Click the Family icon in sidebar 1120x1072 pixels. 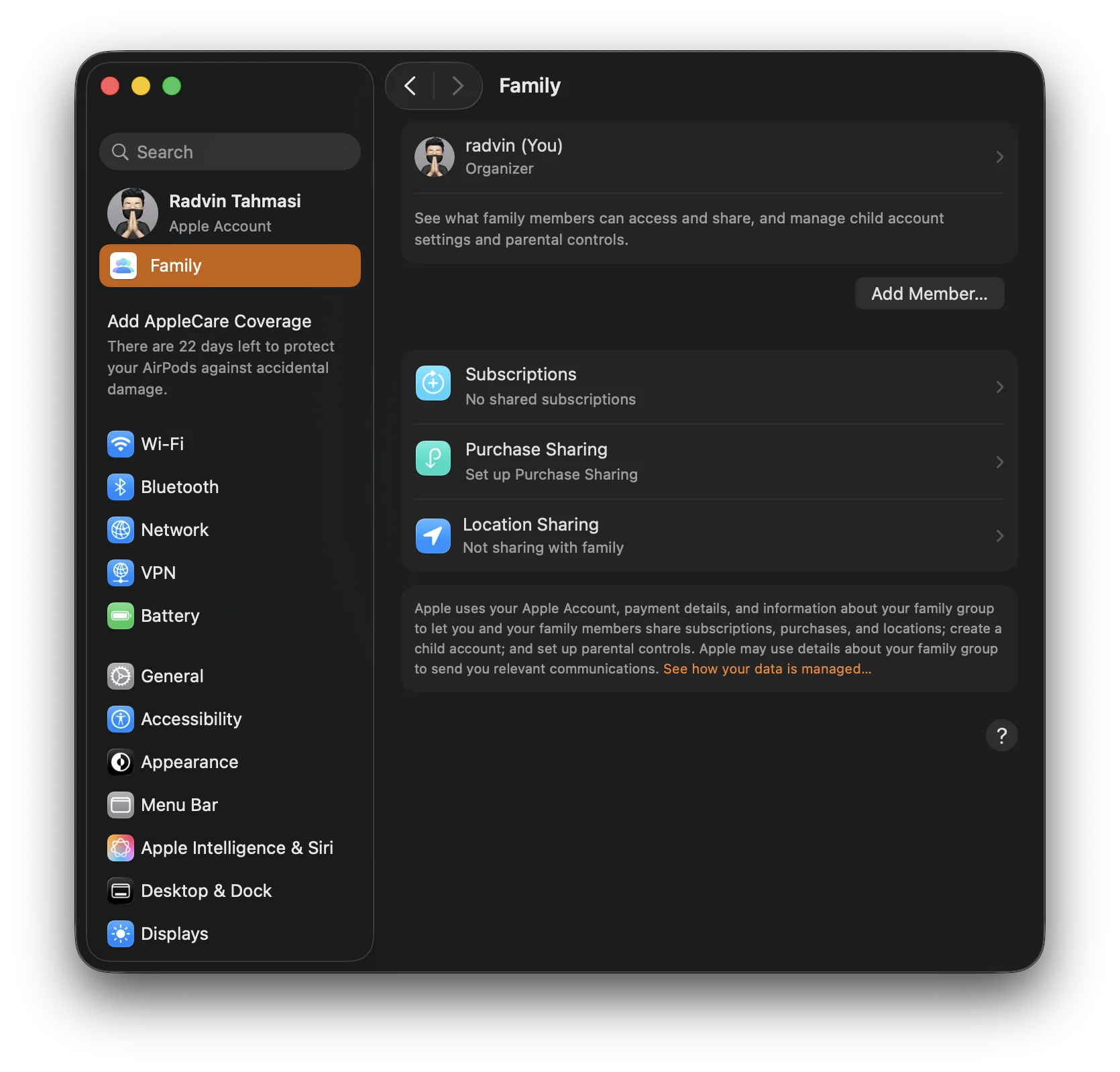coord(123,266)
